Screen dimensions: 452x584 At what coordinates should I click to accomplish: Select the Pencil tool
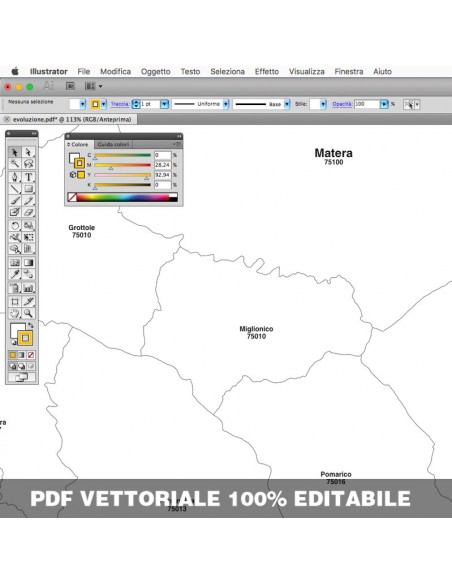28,201
